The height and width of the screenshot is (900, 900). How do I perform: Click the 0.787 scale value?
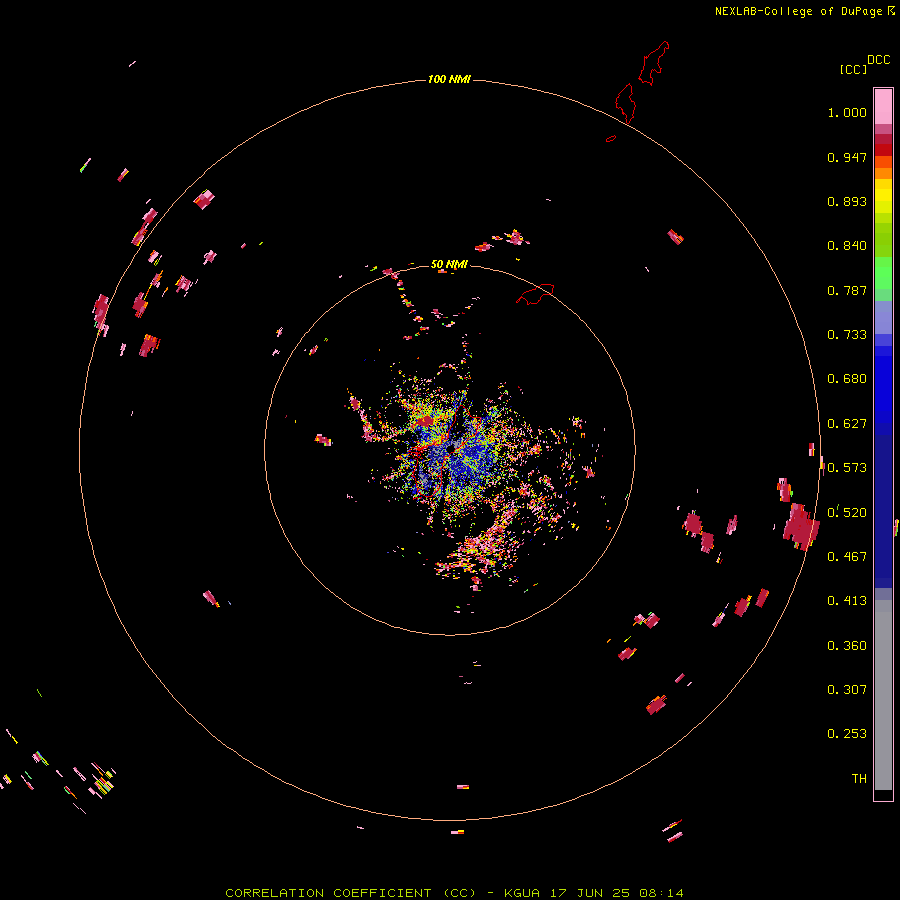pos(847,290)
